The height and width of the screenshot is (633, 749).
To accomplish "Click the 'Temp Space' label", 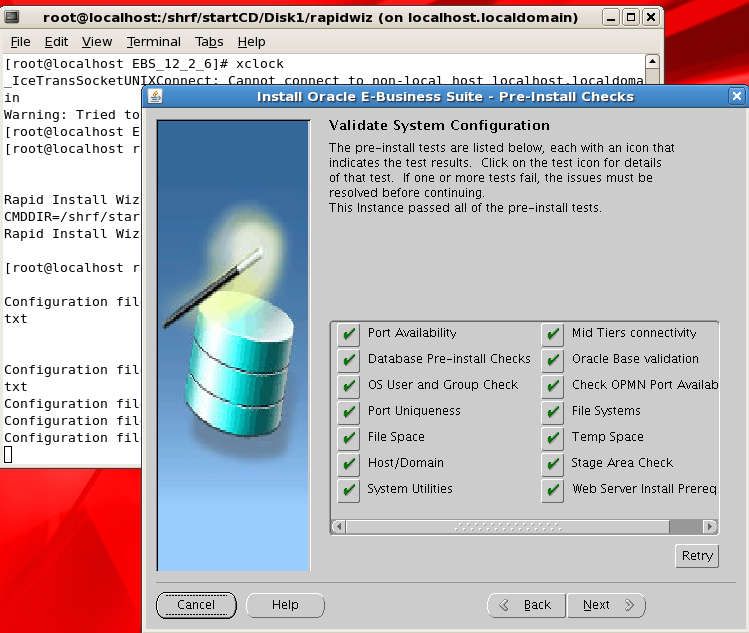I will pos(607,437).
